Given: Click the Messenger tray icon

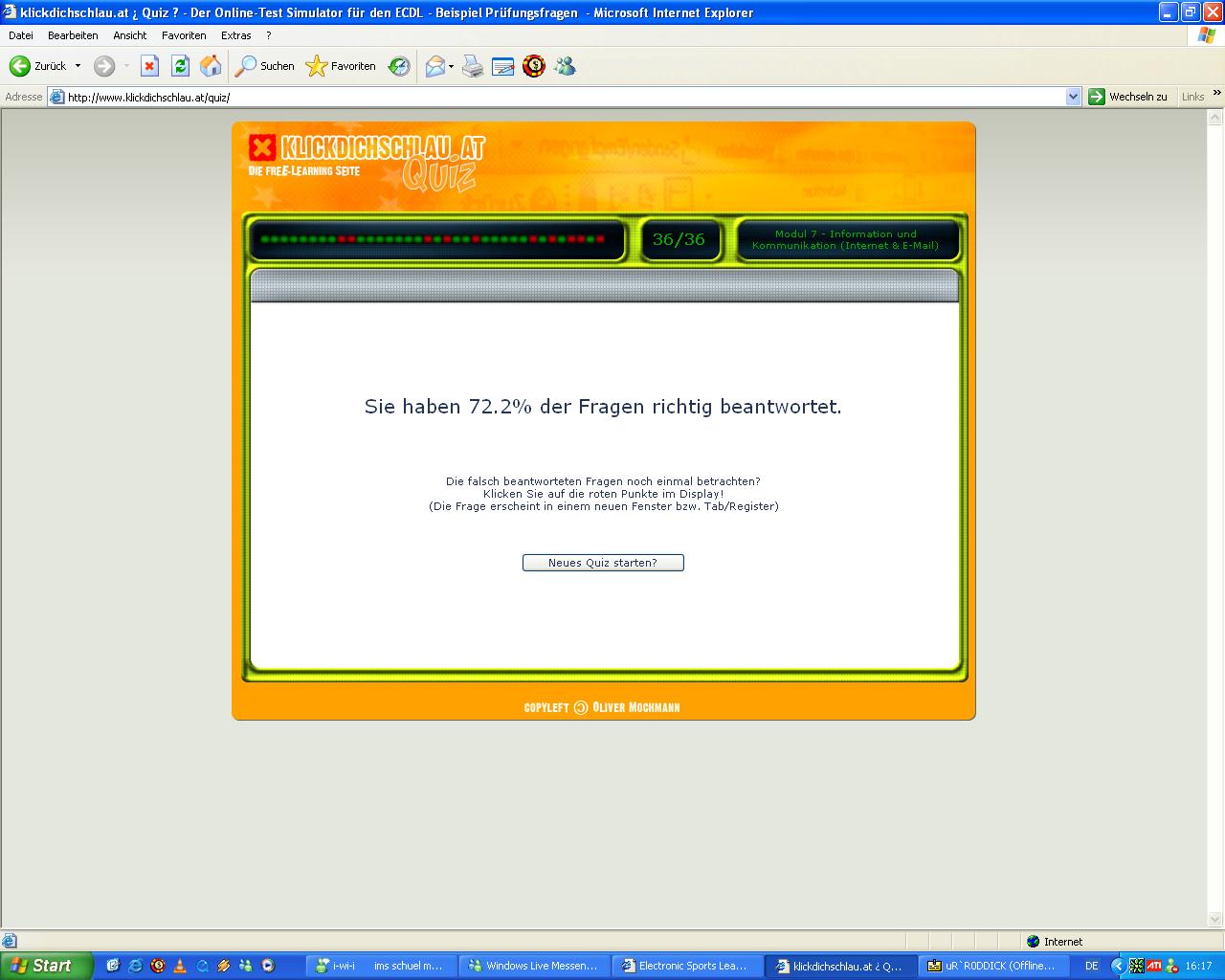Looking at the screenshot, I should coord(1172,966).
